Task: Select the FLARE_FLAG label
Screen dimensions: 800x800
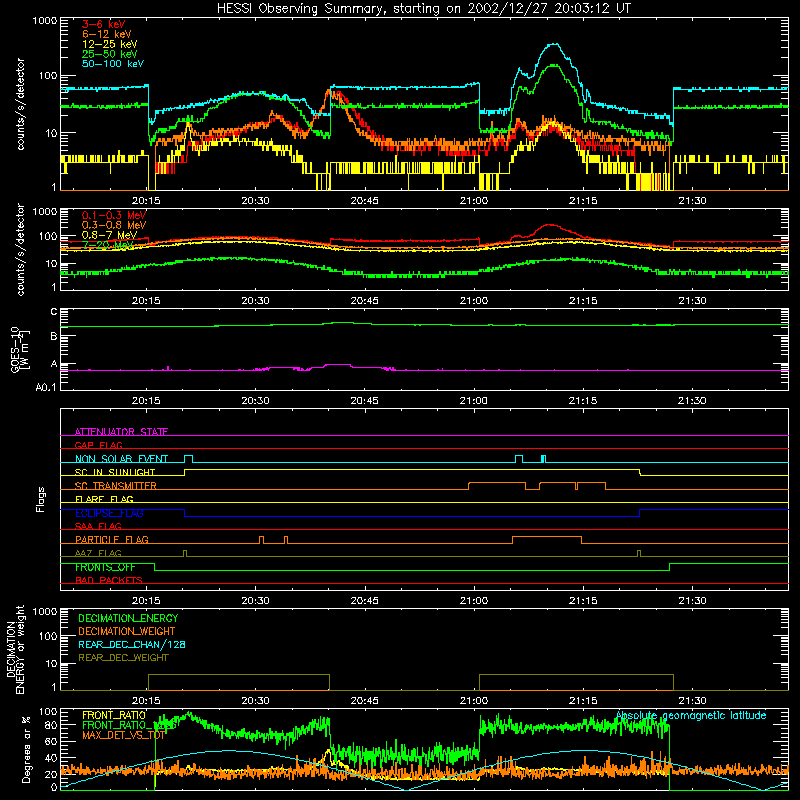Action: tap(104, 499)
